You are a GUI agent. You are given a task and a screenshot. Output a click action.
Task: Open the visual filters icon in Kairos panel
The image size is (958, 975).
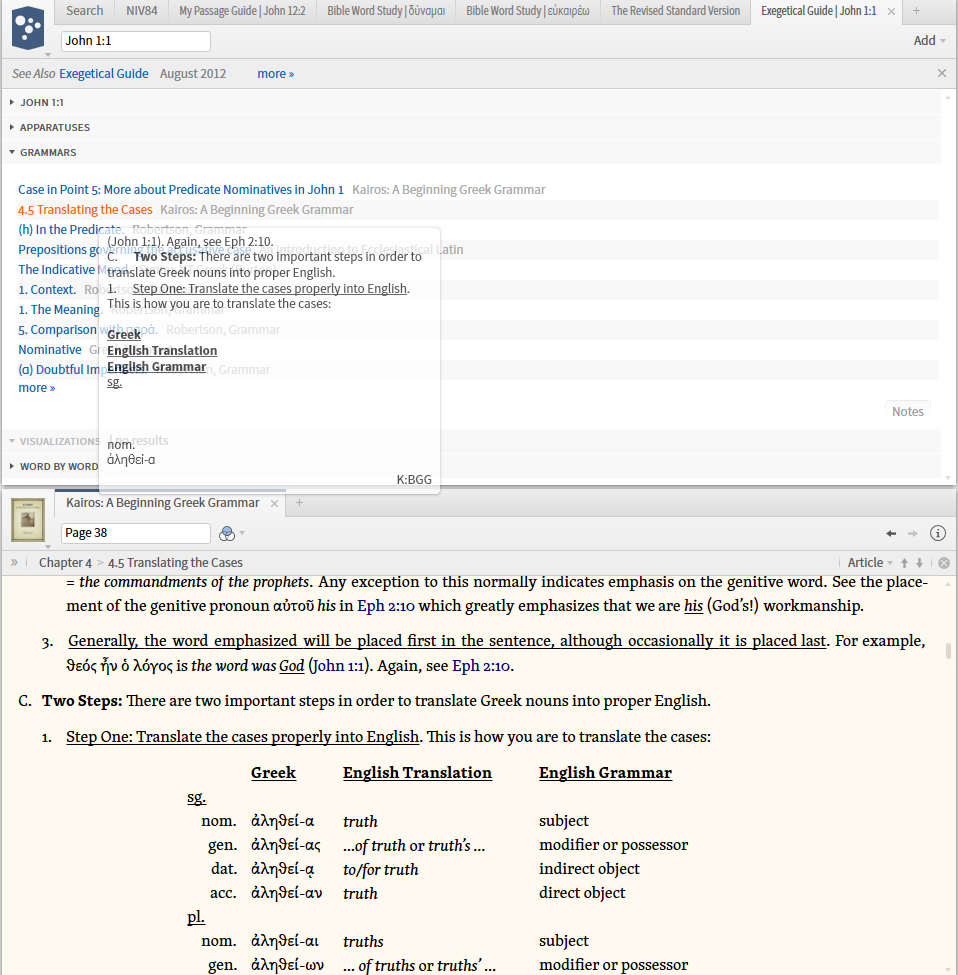(x=227, y=534)
